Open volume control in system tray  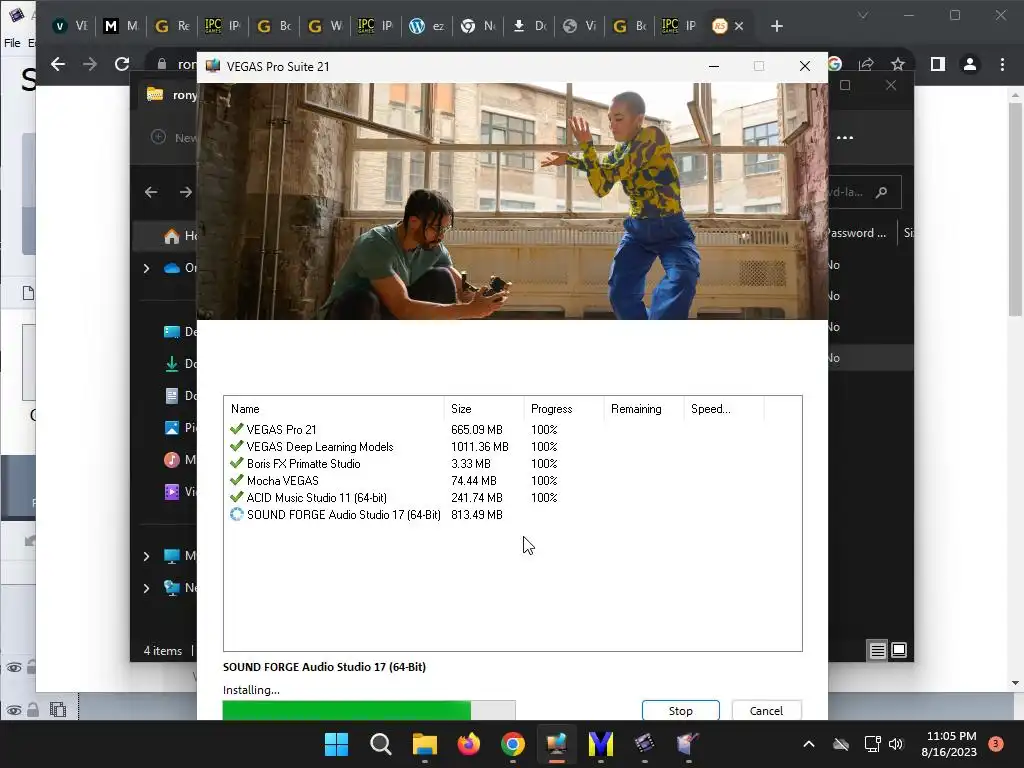tap(896, 744)
